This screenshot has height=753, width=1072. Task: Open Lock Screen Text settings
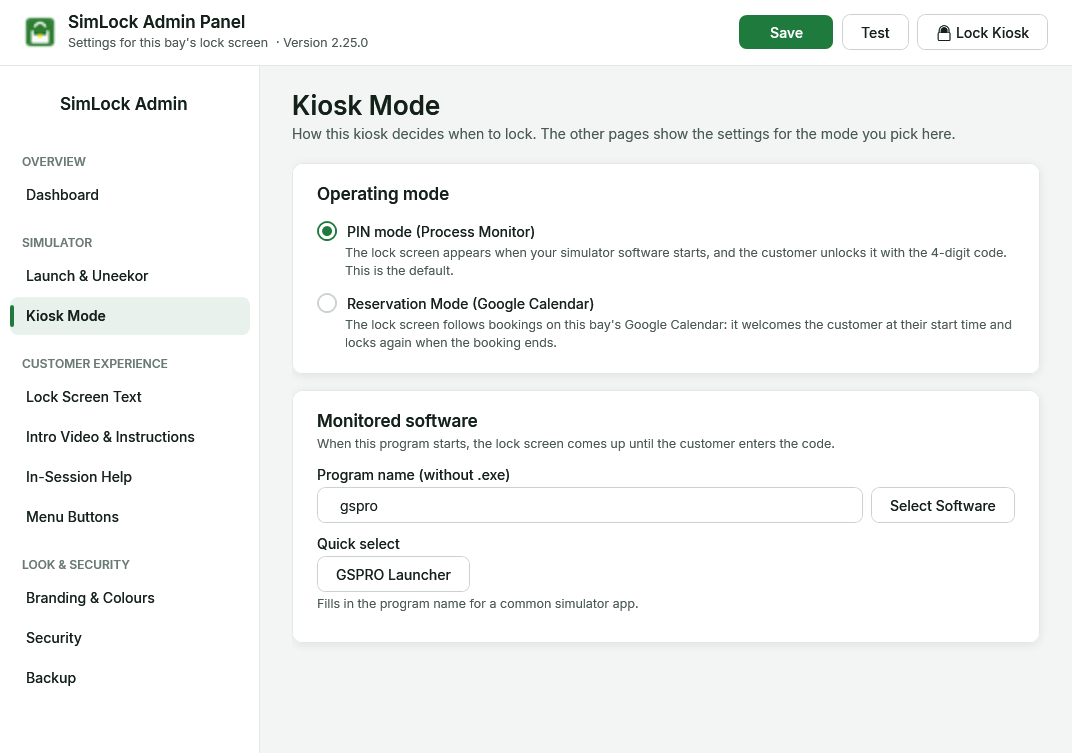130,397
